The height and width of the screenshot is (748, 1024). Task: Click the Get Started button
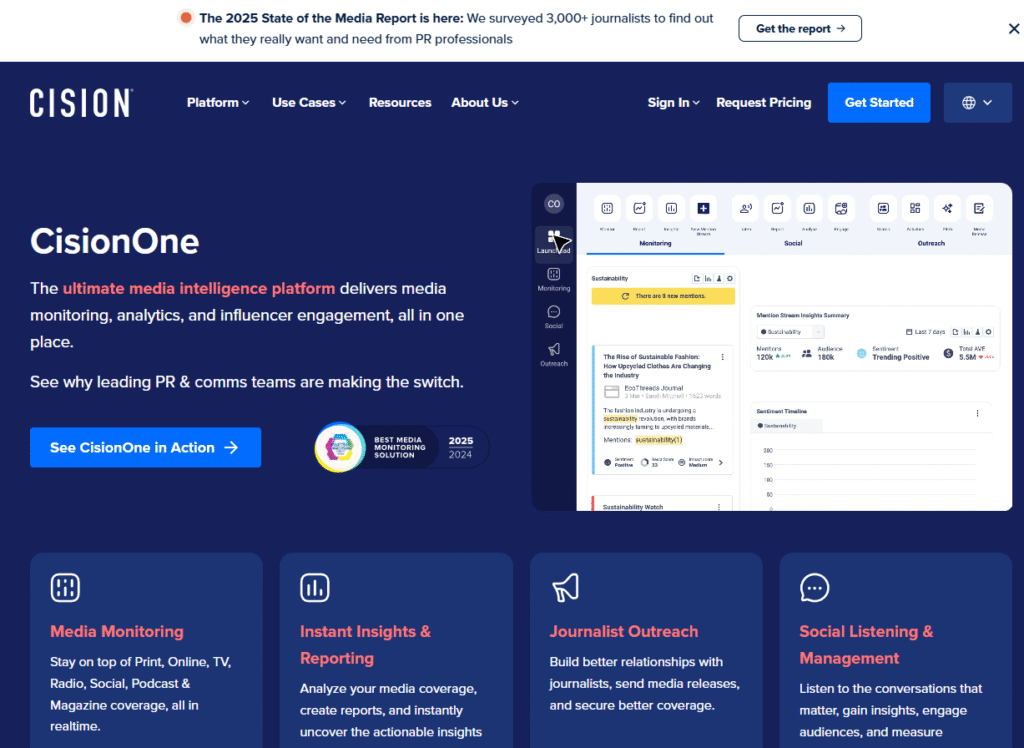pos(879,102)
